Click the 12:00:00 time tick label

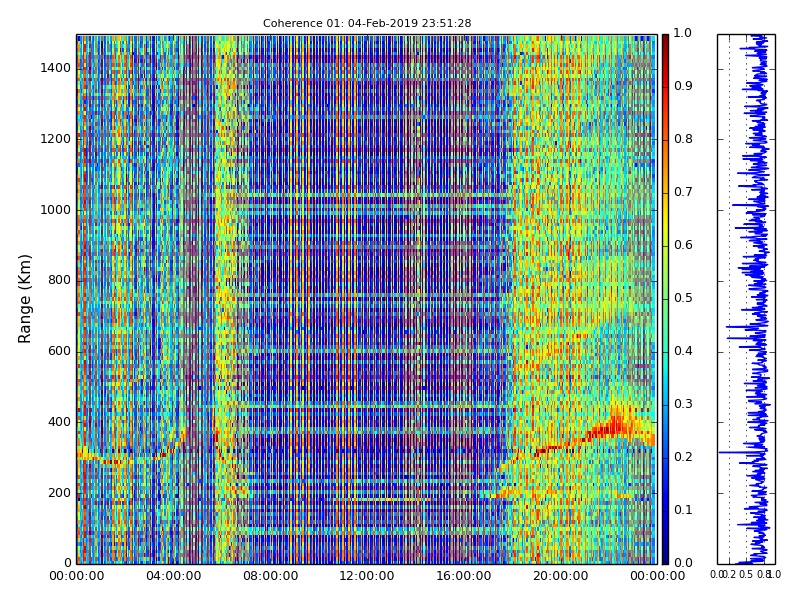pyautogui.click(x=367, y=576)
